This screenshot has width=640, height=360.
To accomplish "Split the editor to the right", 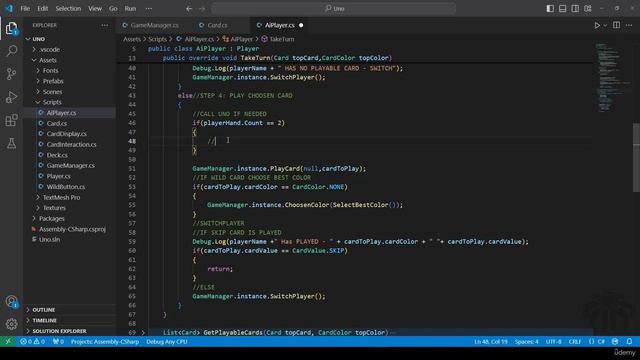I will coord(616,25).
